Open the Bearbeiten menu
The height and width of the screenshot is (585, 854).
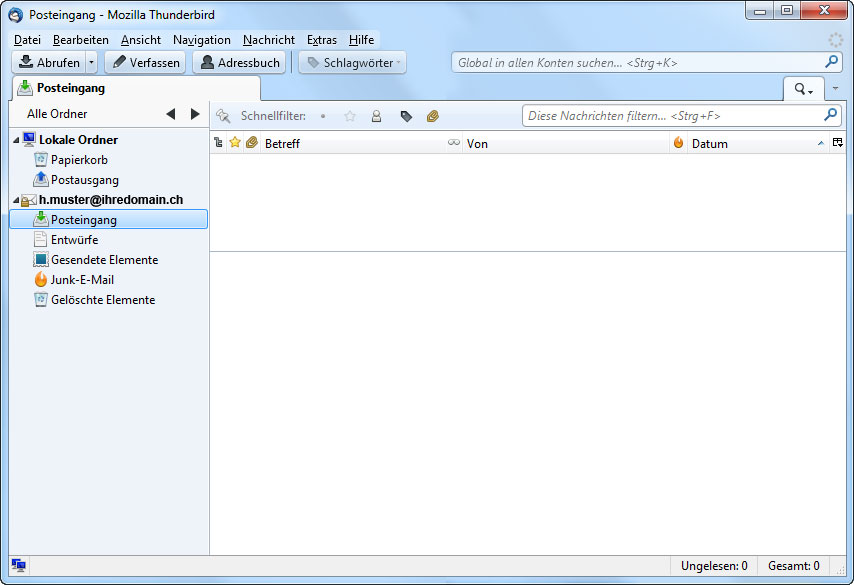coord(81,40)
